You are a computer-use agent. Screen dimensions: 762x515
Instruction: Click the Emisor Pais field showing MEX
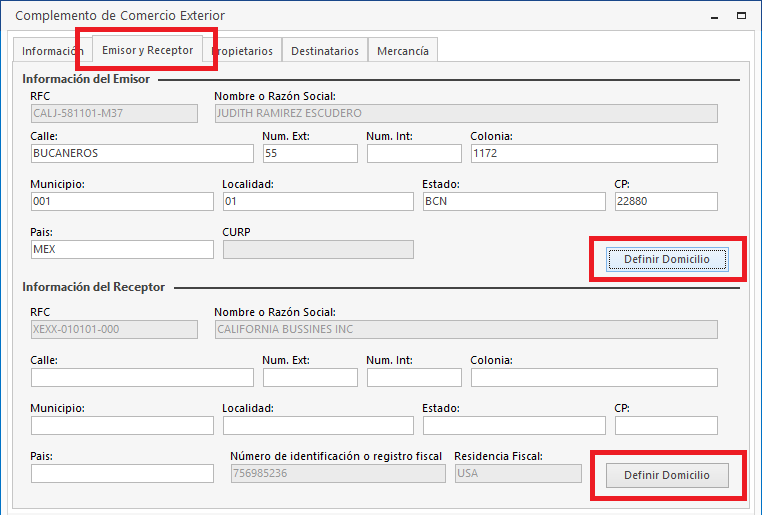click(x=122, y=250)
